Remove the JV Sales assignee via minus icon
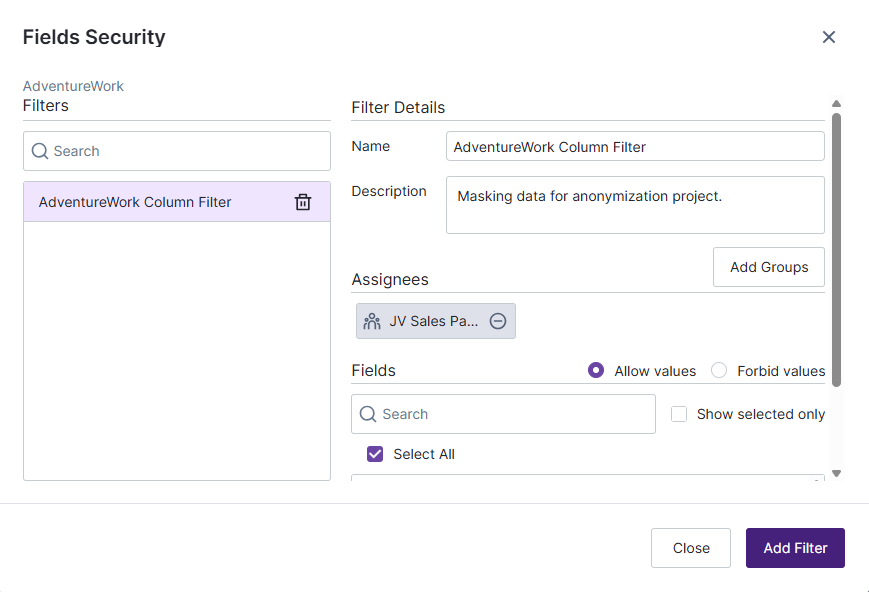The height and width of the screenshot is (592, 869). click(498, 320)
